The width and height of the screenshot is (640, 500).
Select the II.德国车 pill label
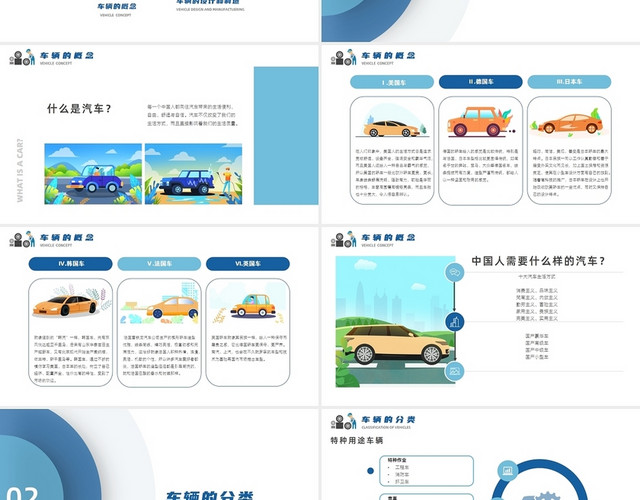[x=480, y=82]
